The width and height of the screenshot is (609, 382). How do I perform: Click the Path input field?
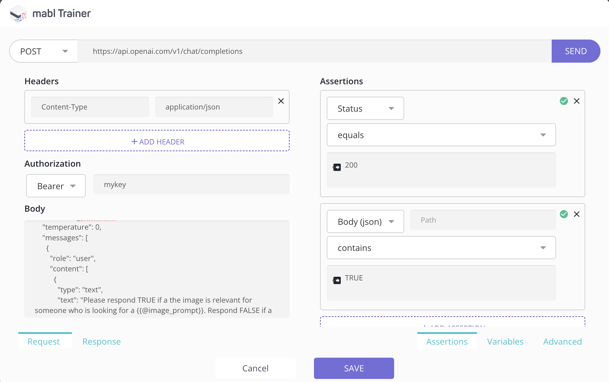pos(483,220)
